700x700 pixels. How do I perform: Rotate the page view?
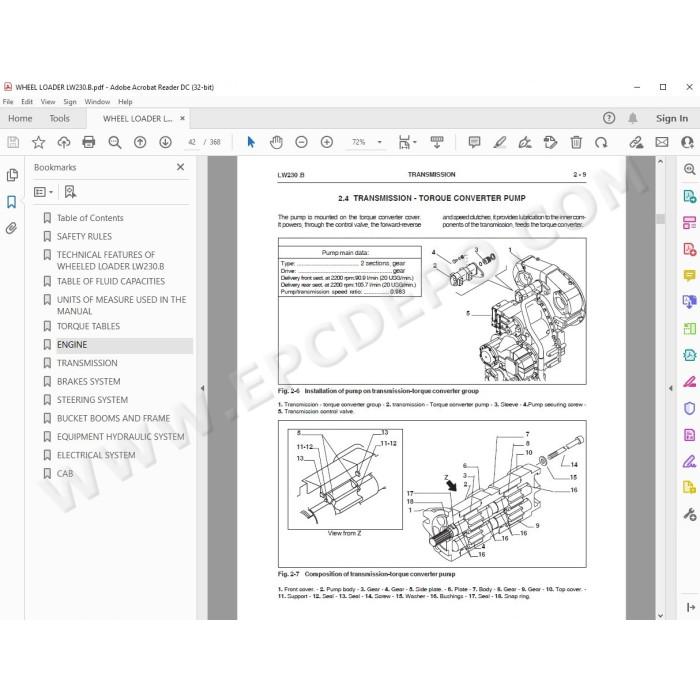pyautogui.click(x=601, y=142)
